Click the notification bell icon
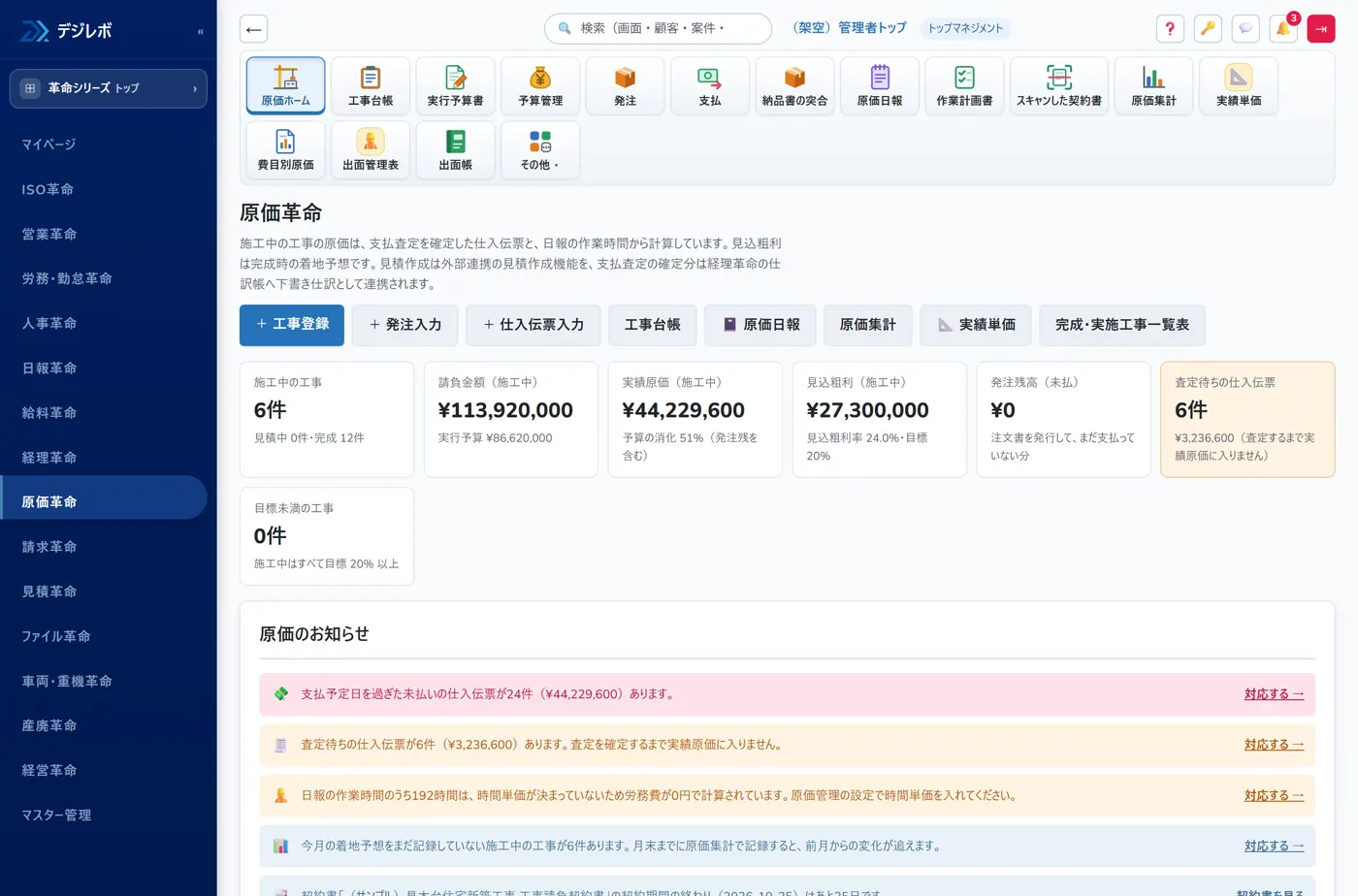Screen dimensions: 1358x896 point(1283,29)
